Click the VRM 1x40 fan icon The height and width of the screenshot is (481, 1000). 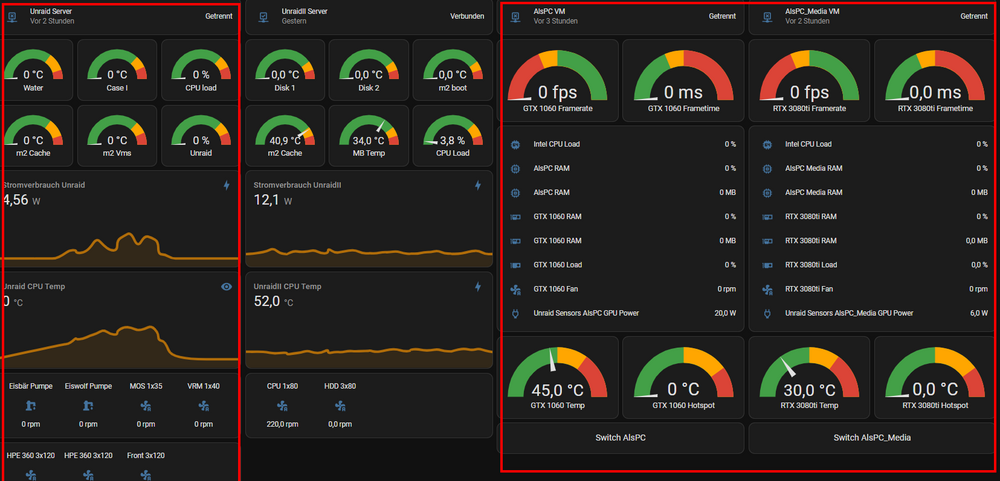pyautogui.click(x=203, y=406)
